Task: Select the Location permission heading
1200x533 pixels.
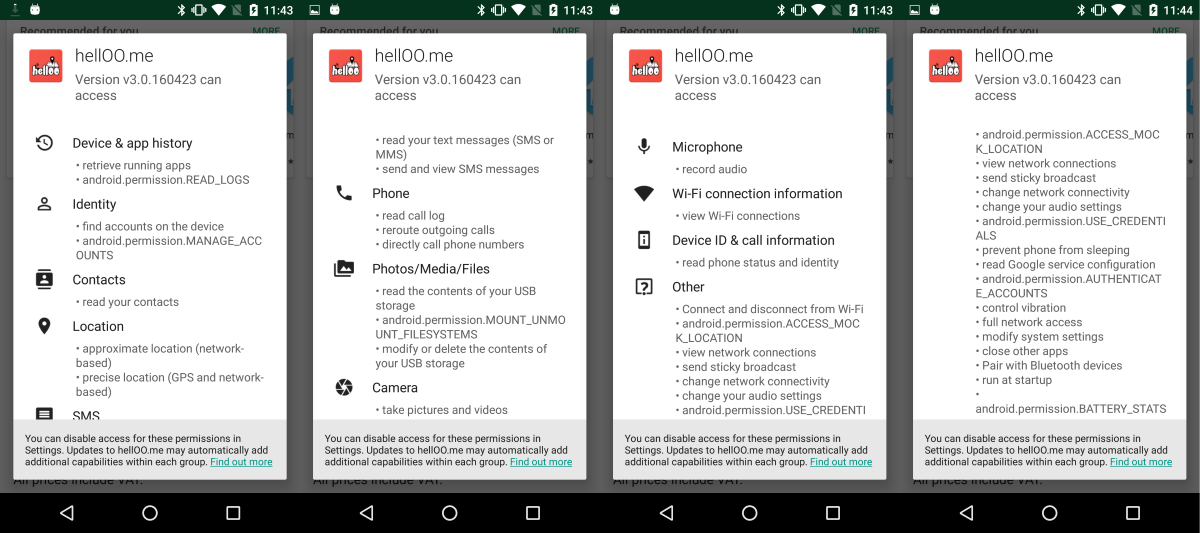Action: [98, 326]
